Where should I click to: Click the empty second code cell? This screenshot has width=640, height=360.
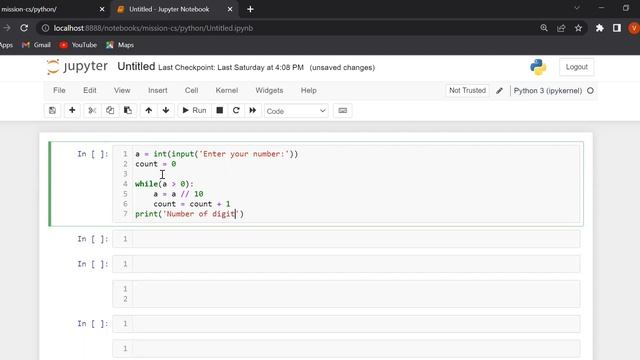(346, 239)
